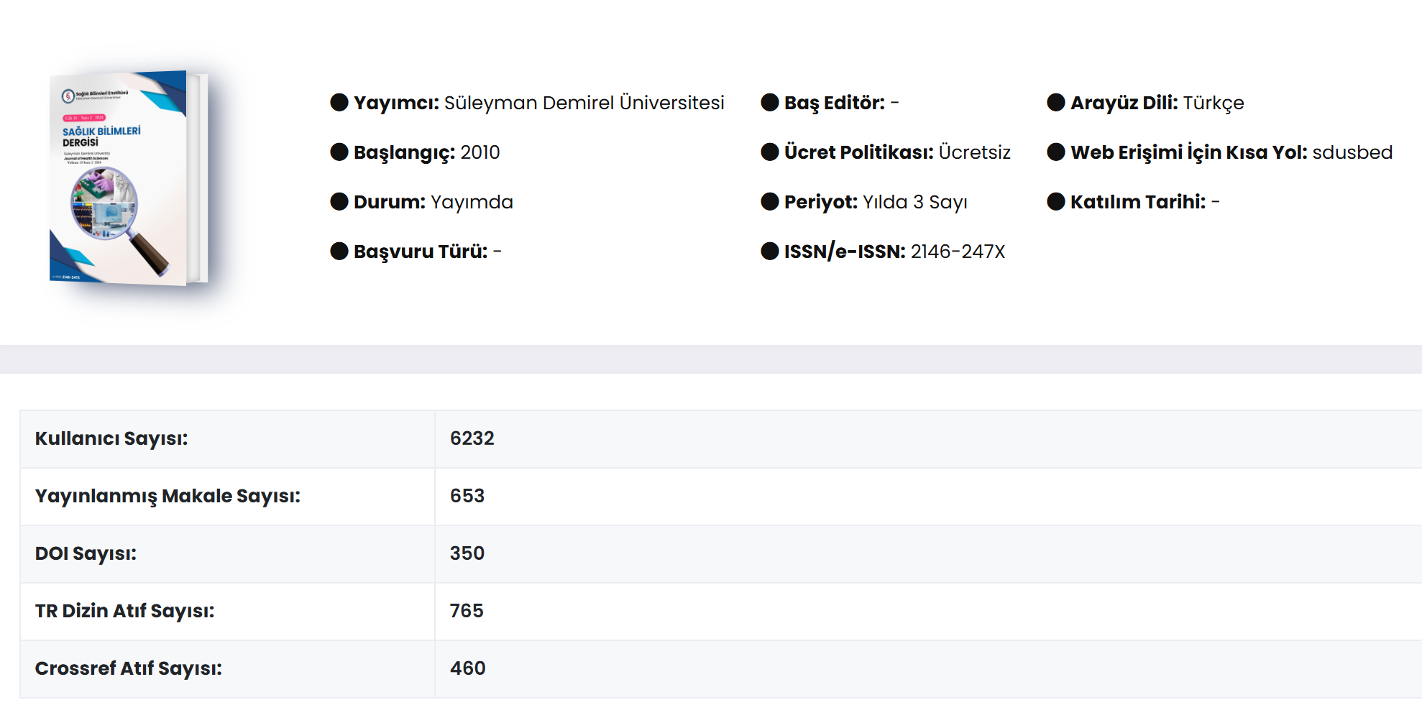Click the bullet icon next to Yayımcı

tap(339, 103)
